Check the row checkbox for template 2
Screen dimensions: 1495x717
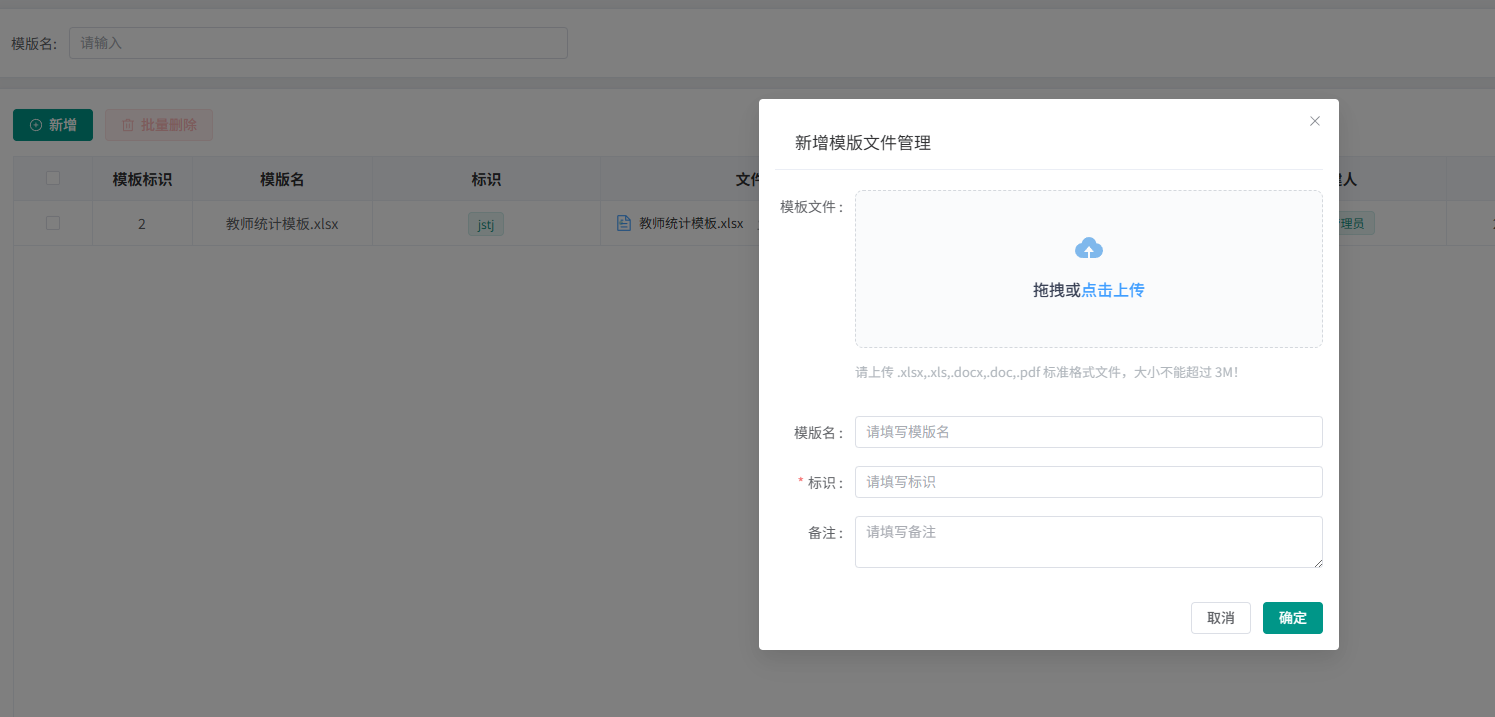click(53, 223)
